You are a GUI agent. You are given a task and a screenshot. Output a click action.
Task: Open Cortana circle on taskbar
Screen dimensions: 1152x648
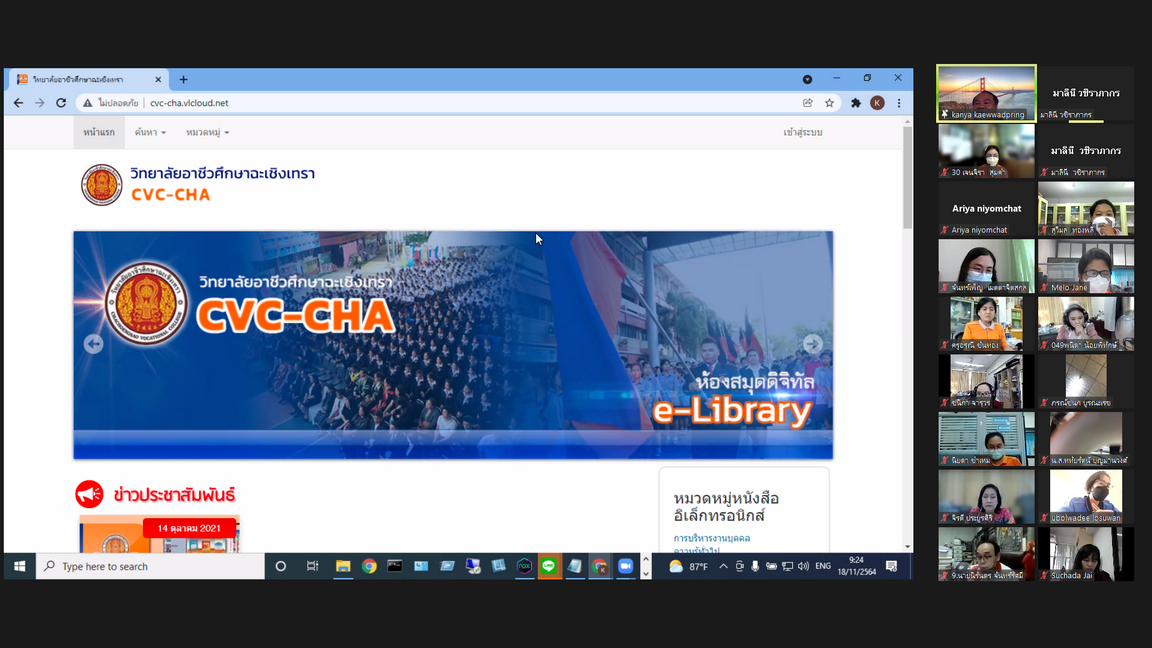[x=281, y=566]
